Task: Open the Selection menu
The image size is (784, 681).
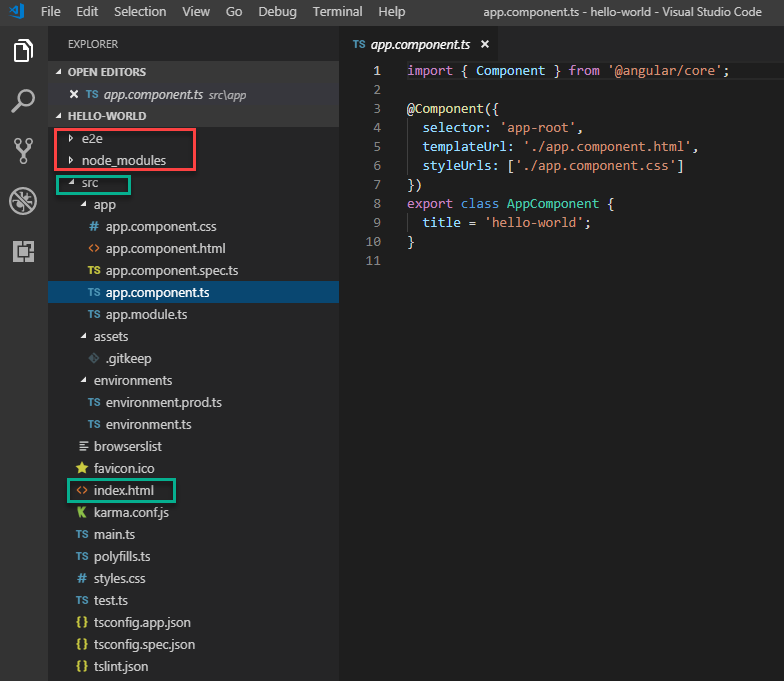Action: coord(140,12)
